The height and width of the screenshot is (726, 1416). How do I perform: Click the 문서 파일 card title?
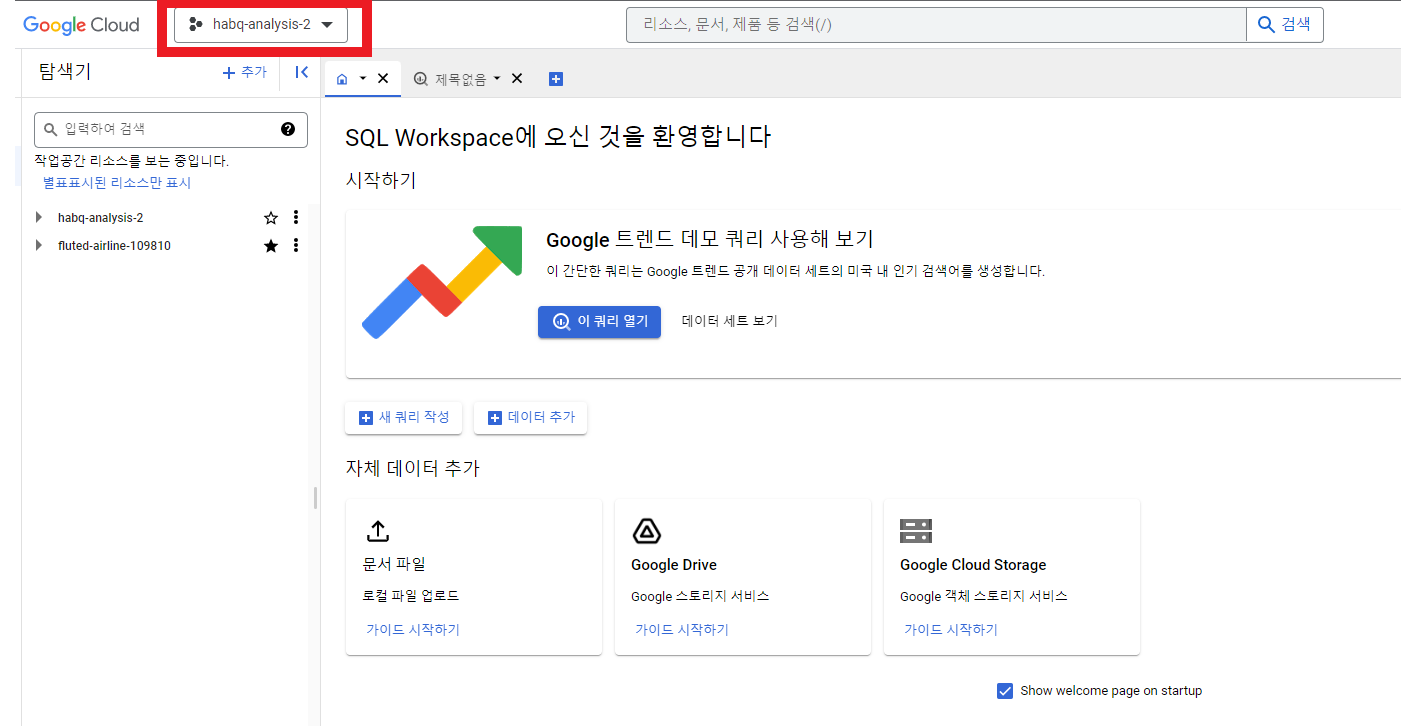(x=394, y=564)
